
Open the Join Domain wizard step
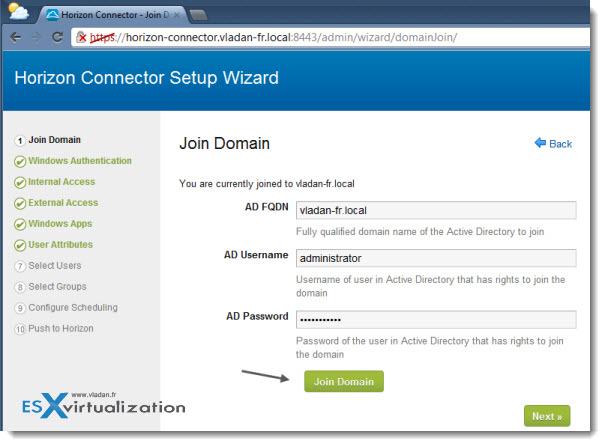coord(54,140)
